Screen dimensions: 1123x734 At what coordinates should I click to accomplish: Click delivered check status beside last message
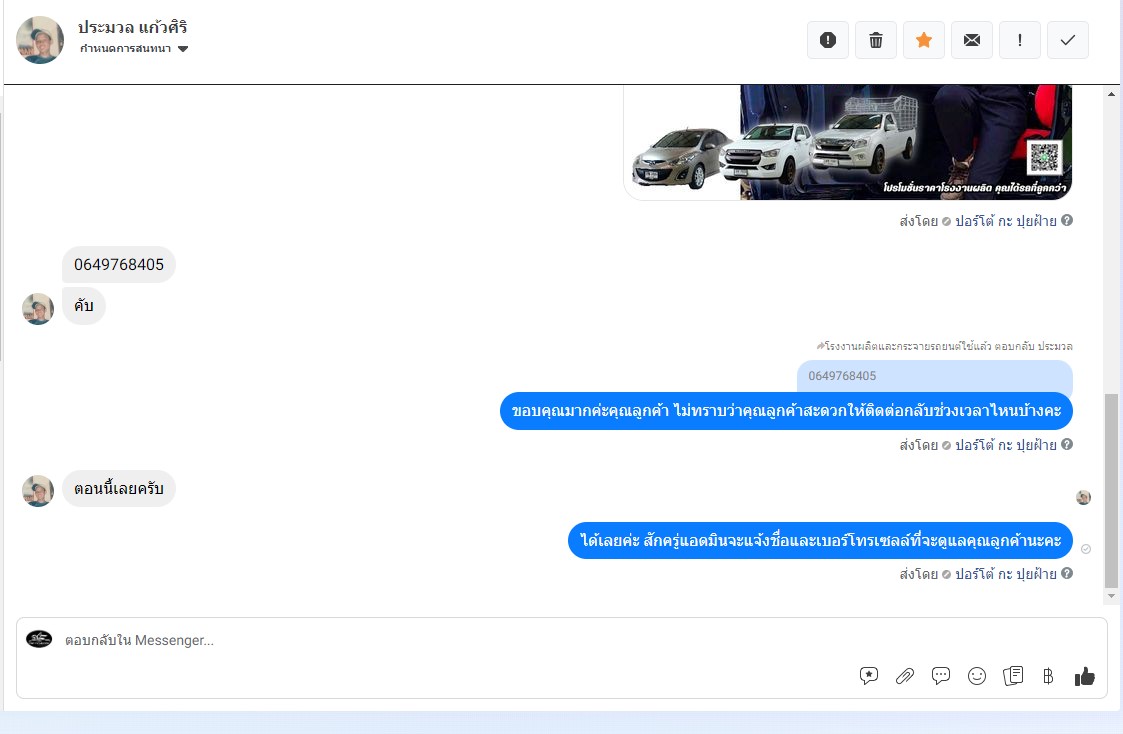1086,549
